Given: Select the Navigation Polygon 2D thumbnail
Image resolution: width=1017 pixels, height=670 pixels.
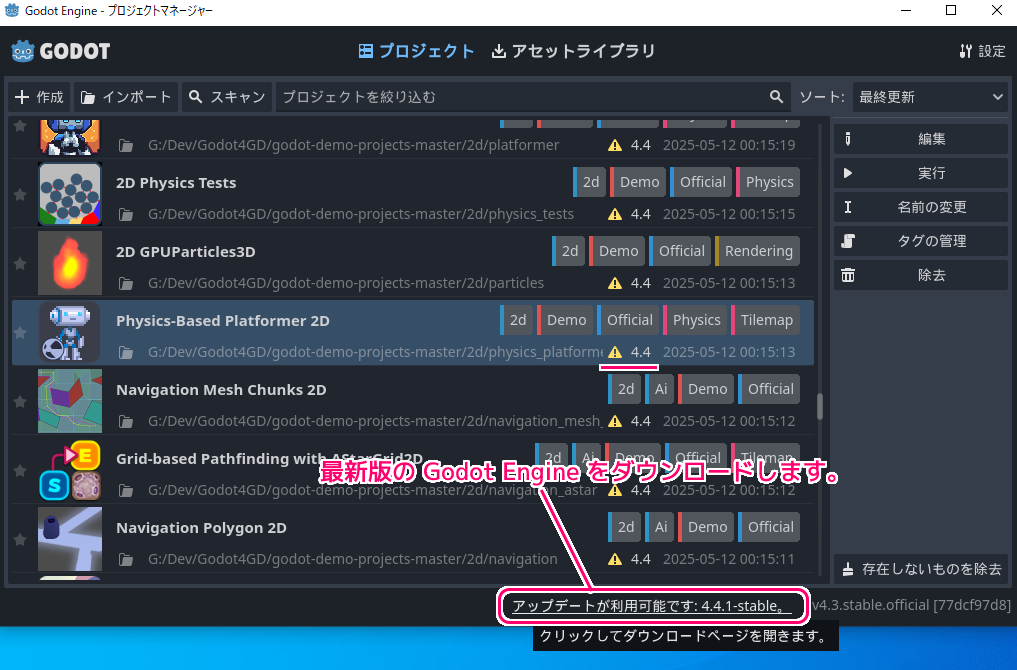Looking at the screenshot, I should tap(70, 539).
